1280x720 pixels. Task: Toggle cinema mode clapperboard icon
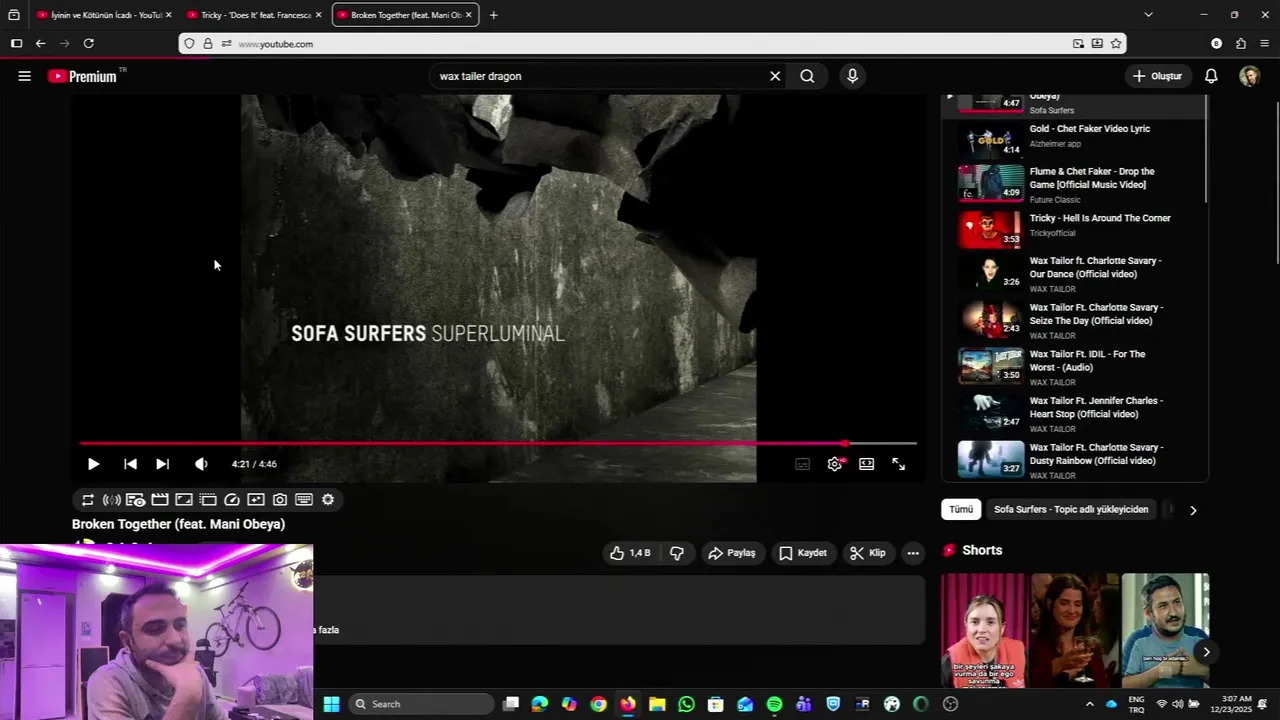point(160,500)
